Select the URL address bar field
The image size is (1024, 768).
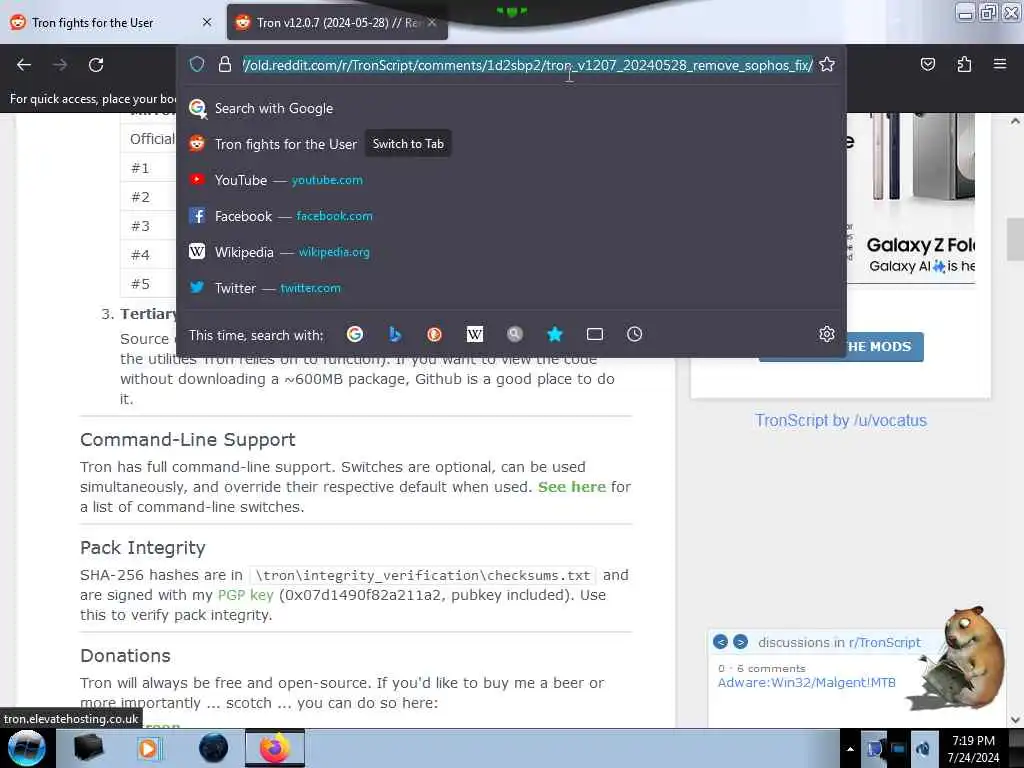527,65
